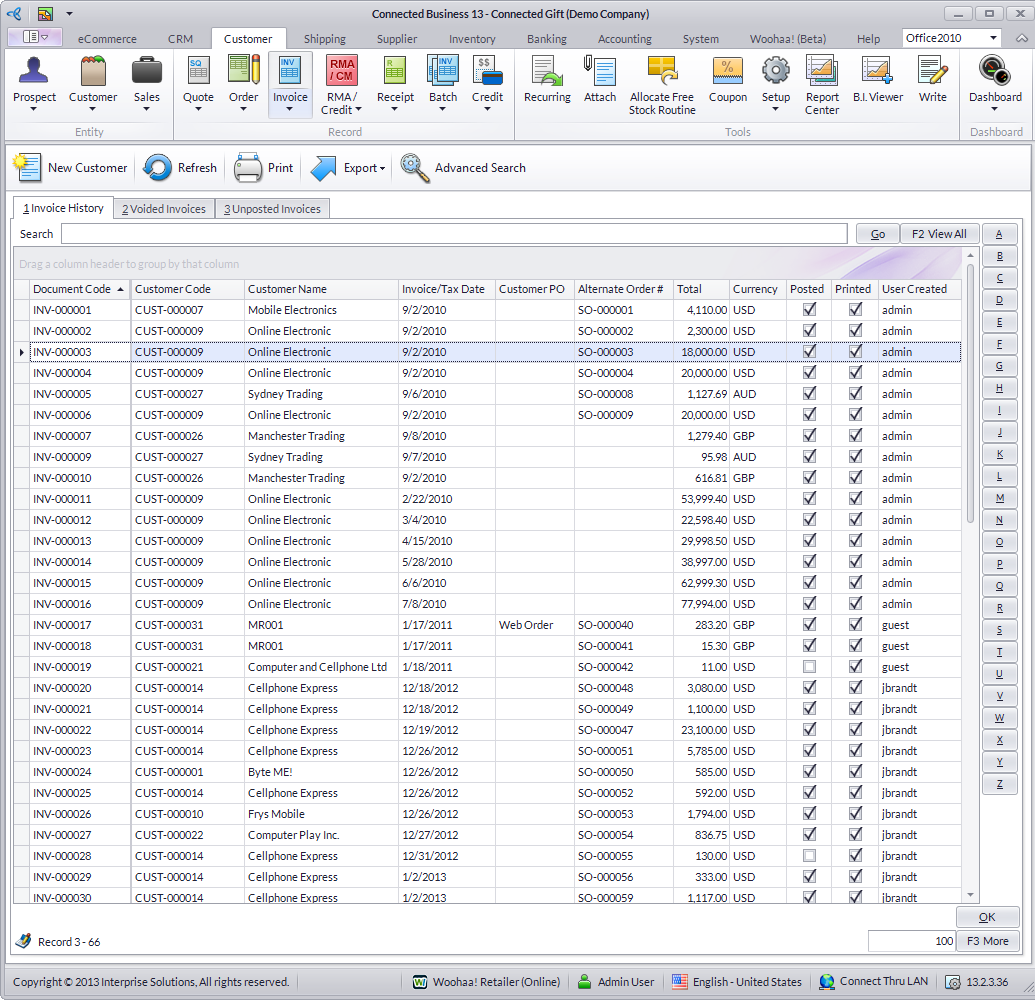Click the RMA / CM record icon

pyautogui.click(x=342, y=72)
